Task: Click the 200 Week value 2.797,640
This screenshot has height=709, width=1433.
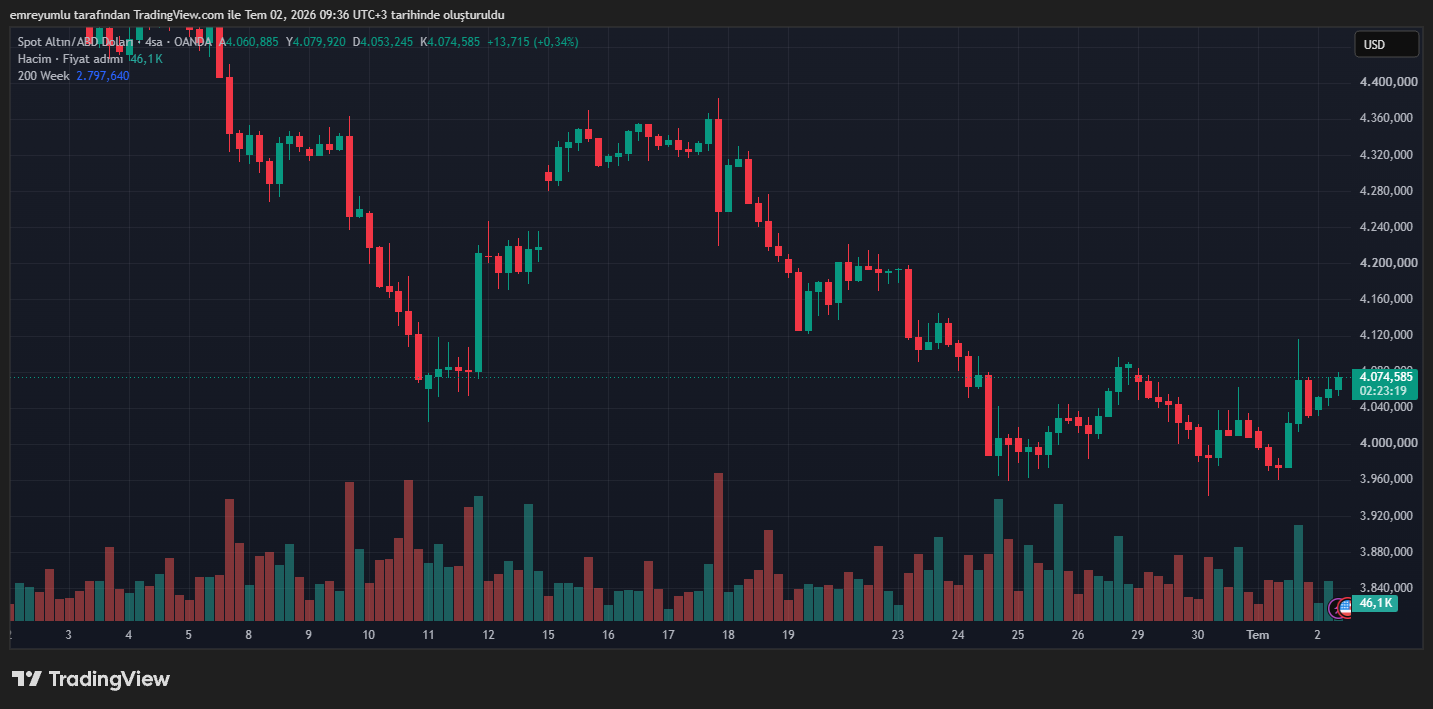Action: tap(103, 76)
